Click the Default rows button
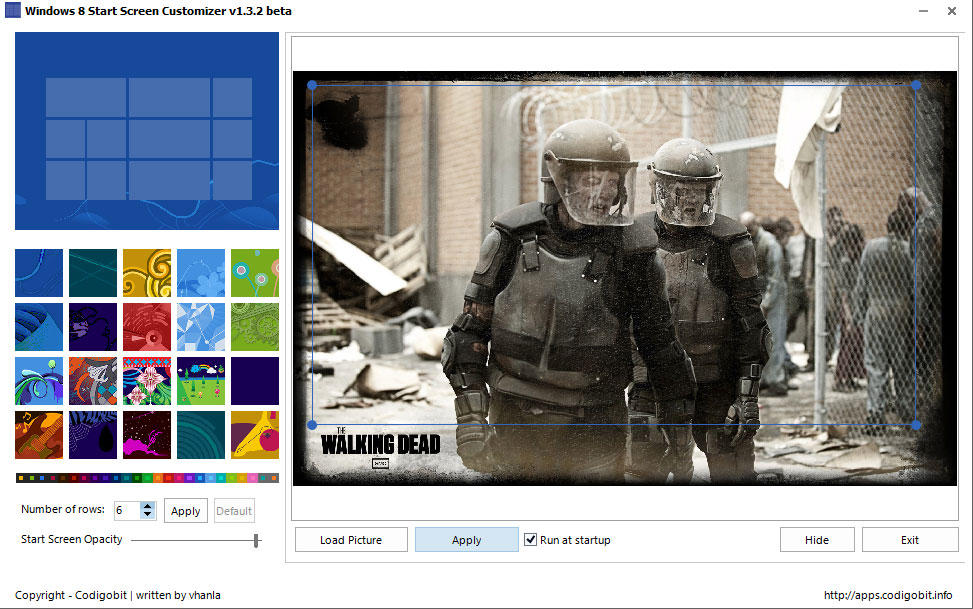 click(234, 511)
